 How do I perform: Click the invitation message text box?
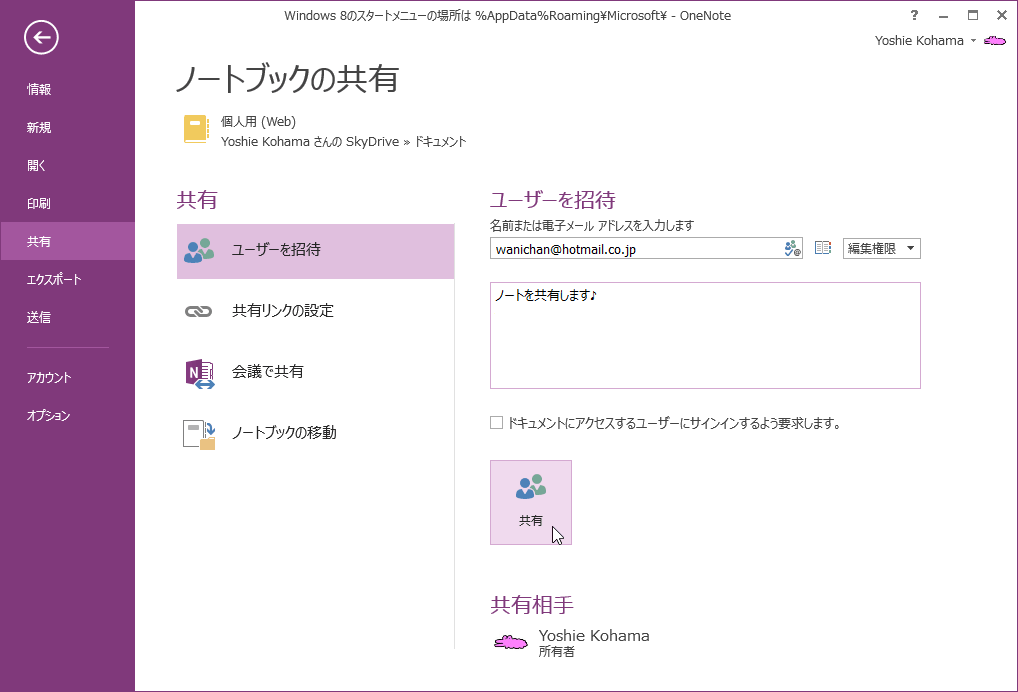[705, 336]
